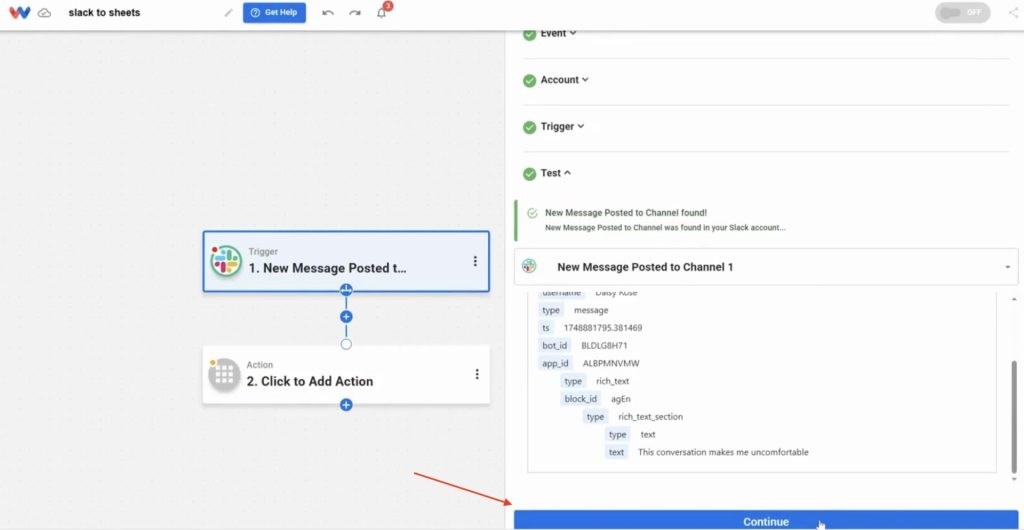Click the 'block_id' field label
The width and height of the screenshot is (1024, 530).
click(x=581, y=399)
